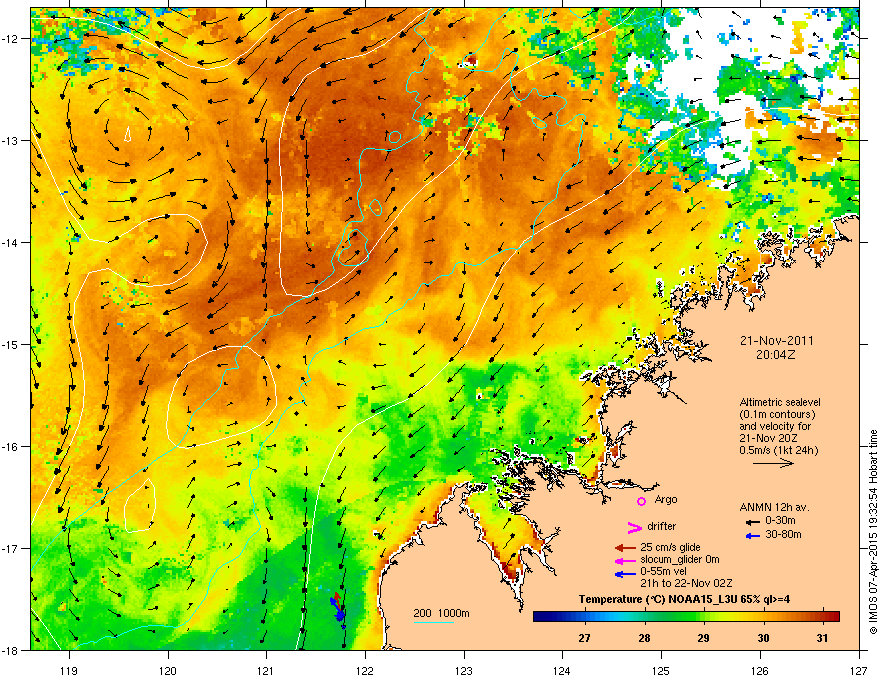Click the longitude axis label 122
The width and height of the screenshot is (880, 680).
tap(365, 670)
